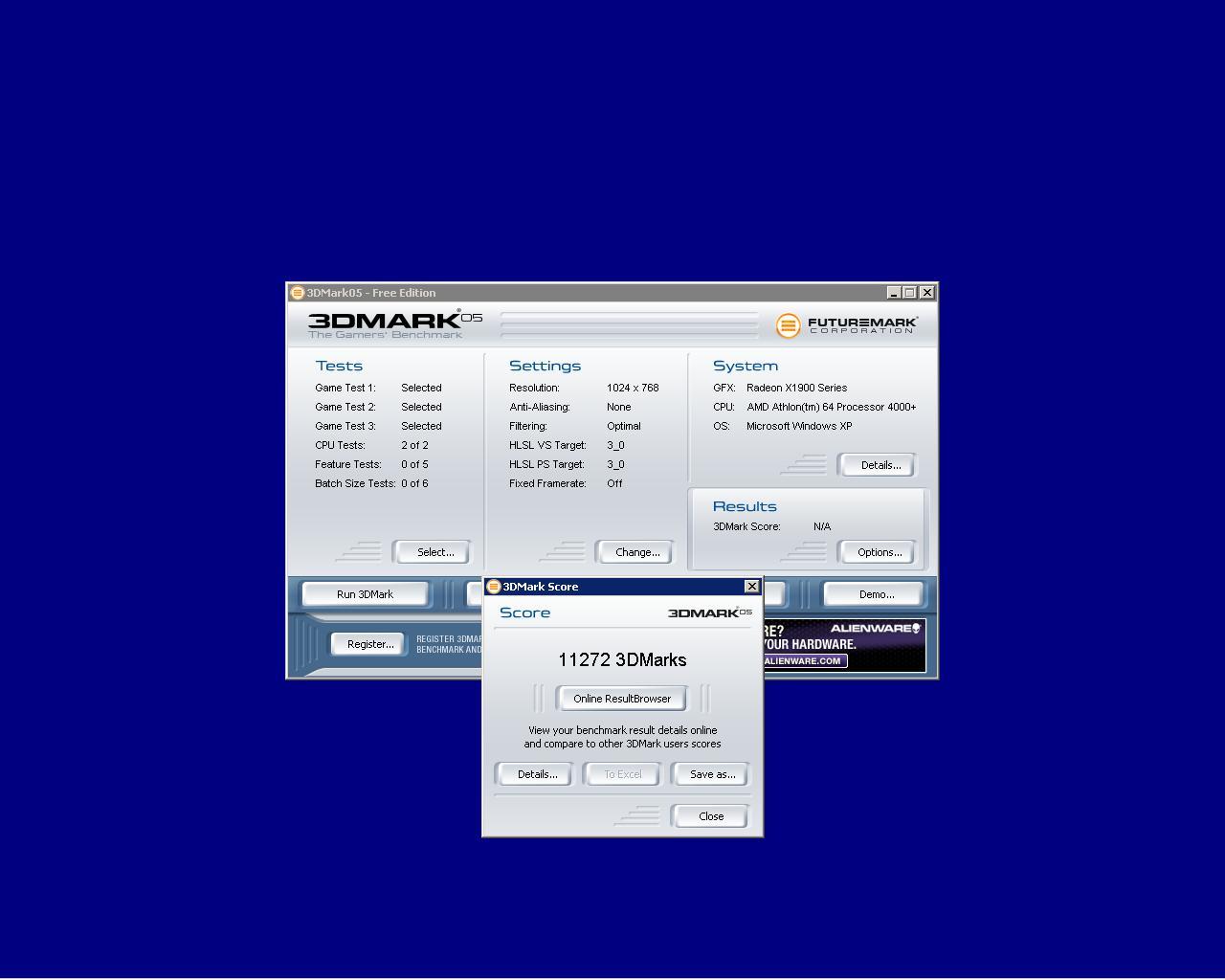Click the 3DMark Score dialog title icon
Image resolution: width=1225 pixels, height=980 pixels.
(x=494, y=587)
